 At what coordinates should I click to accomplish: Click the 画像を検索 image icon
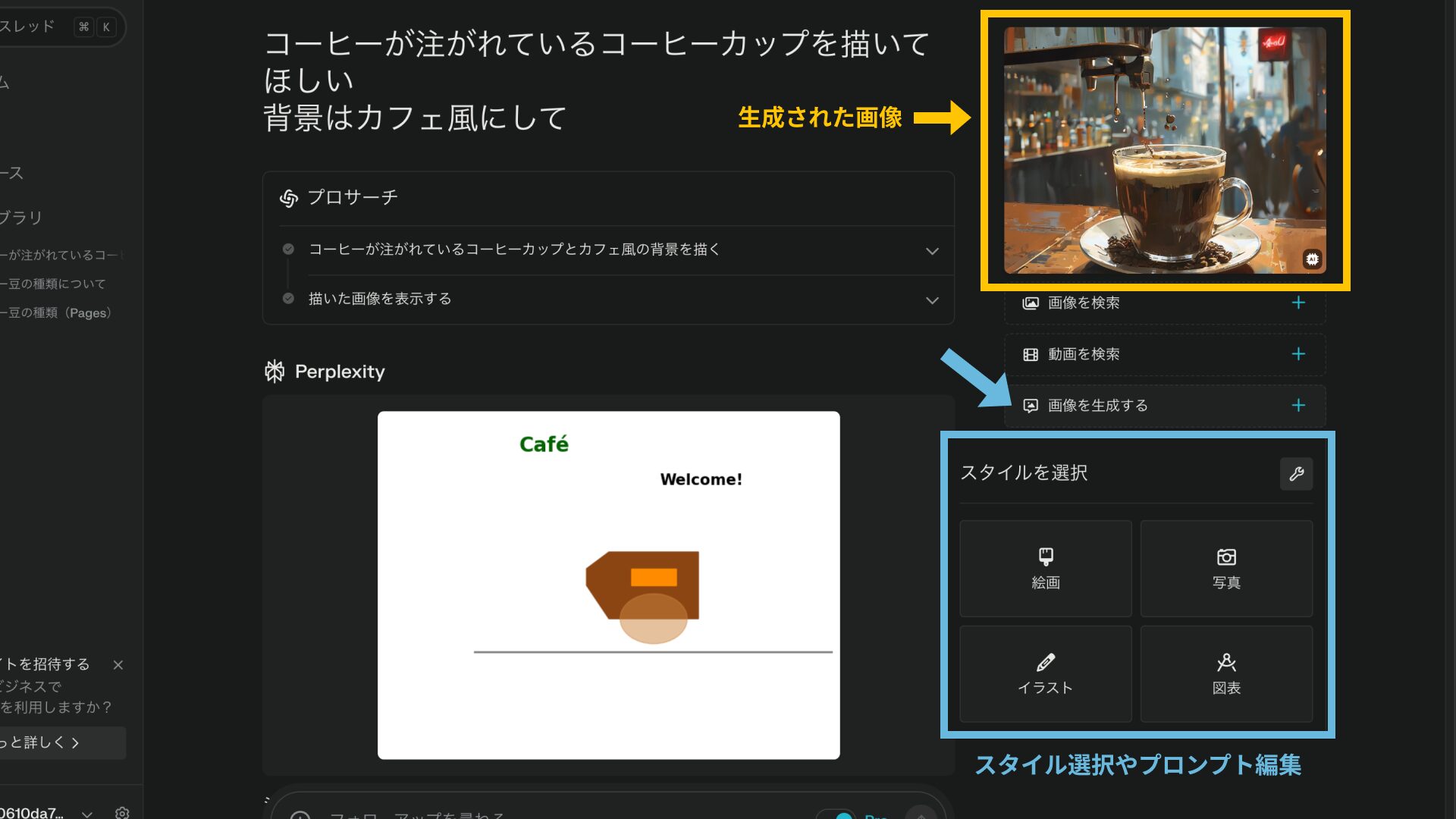(1030, 302)
